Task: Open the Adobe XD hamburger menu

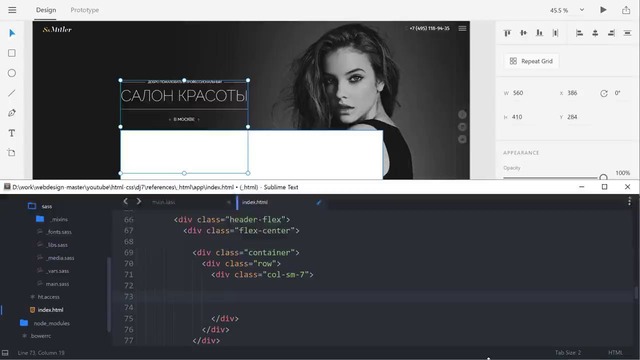Action: (x=12, y=10)
